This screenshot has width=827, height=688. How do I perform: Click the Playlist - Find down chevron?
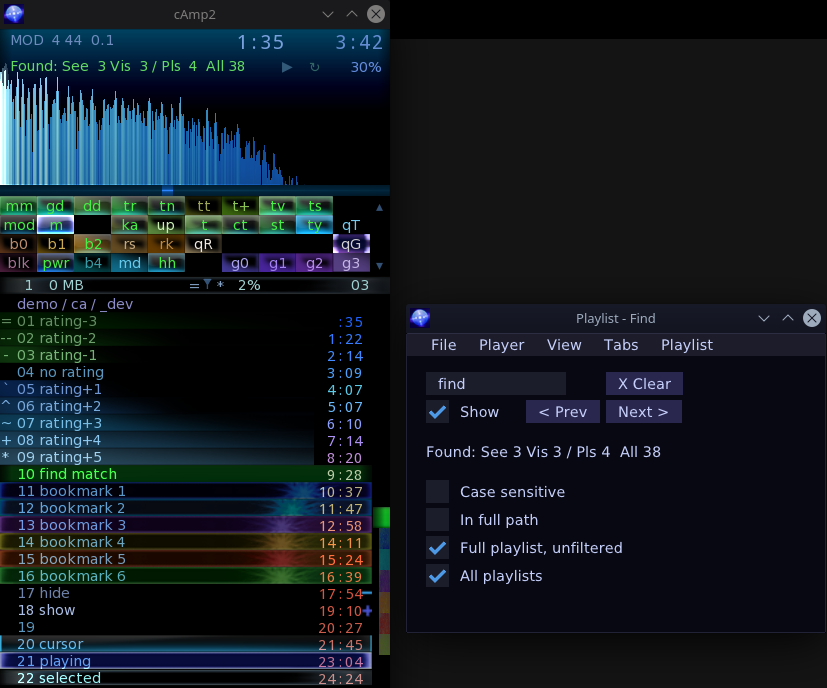coord(764,318)
